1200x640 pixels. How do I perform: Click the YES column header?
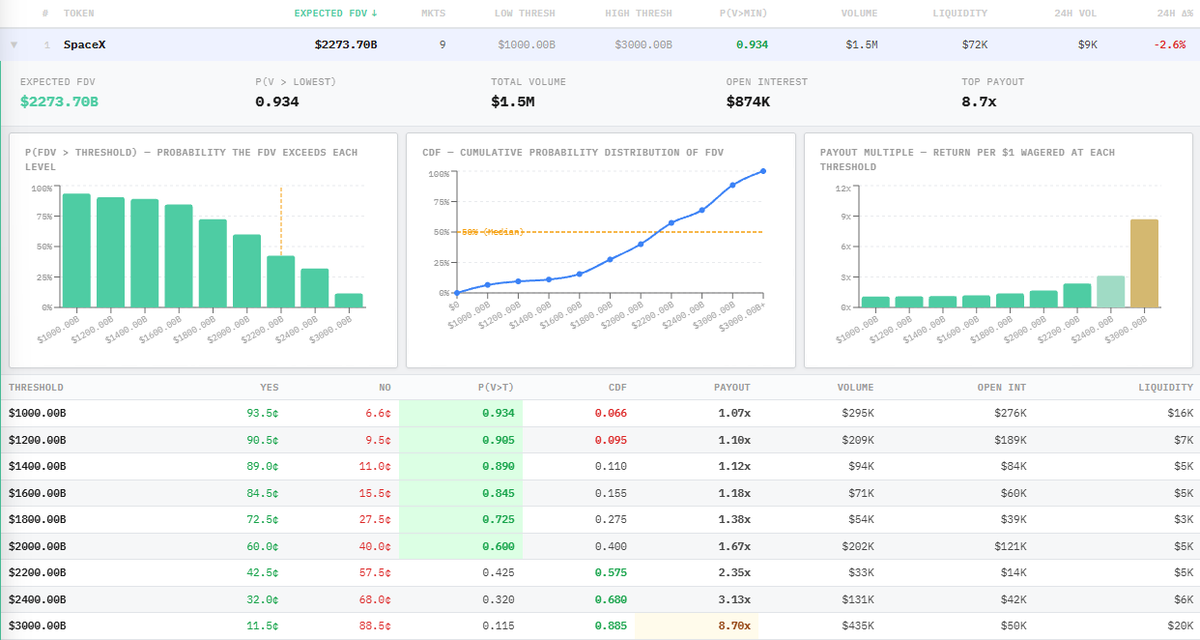pos(268,387)
